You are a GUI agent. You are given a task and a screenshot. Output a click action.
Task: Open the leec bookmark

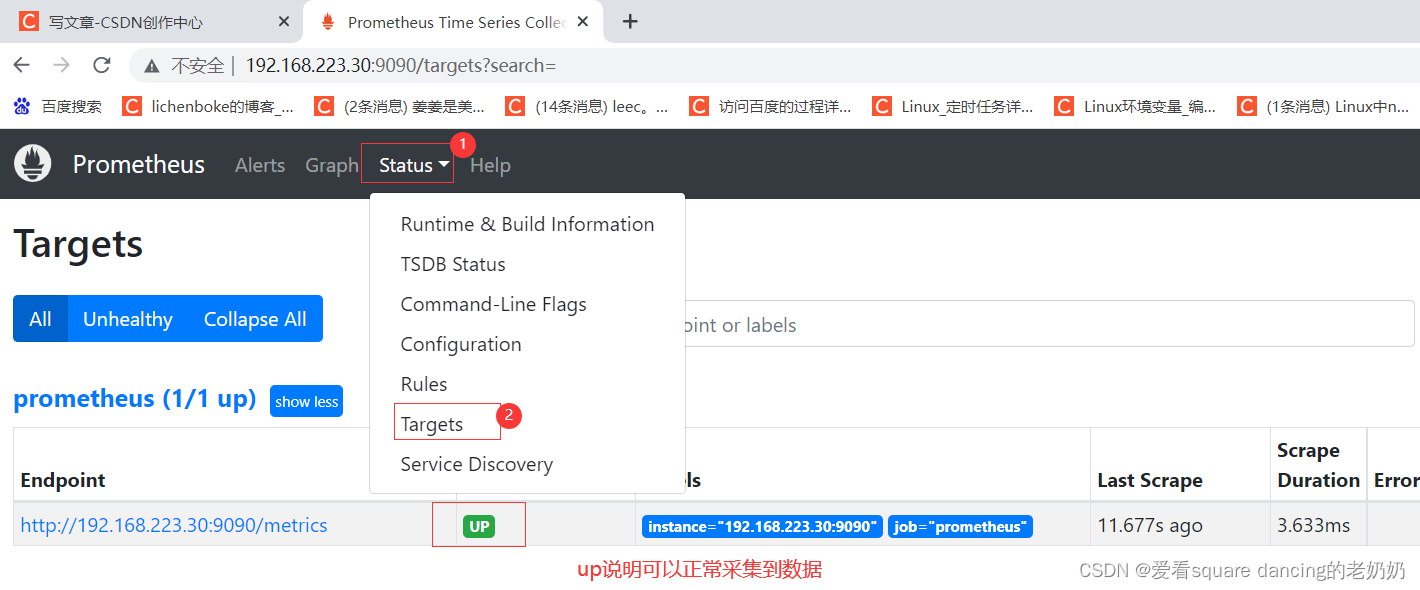(588, 106)
